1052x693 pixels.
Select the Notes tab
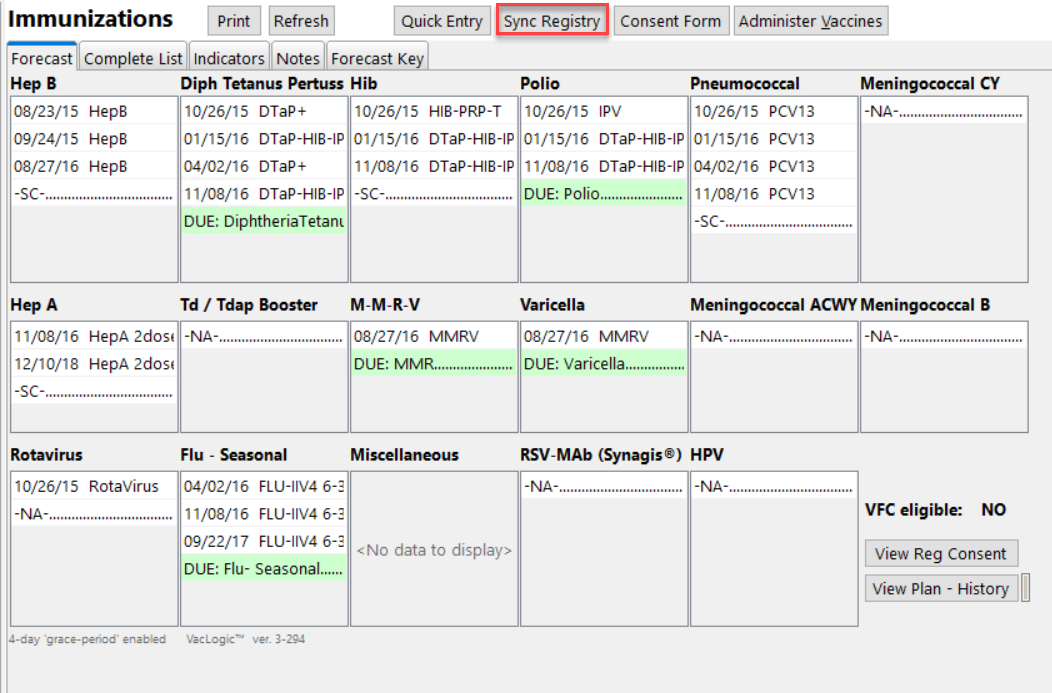click(x=298, y=58)
